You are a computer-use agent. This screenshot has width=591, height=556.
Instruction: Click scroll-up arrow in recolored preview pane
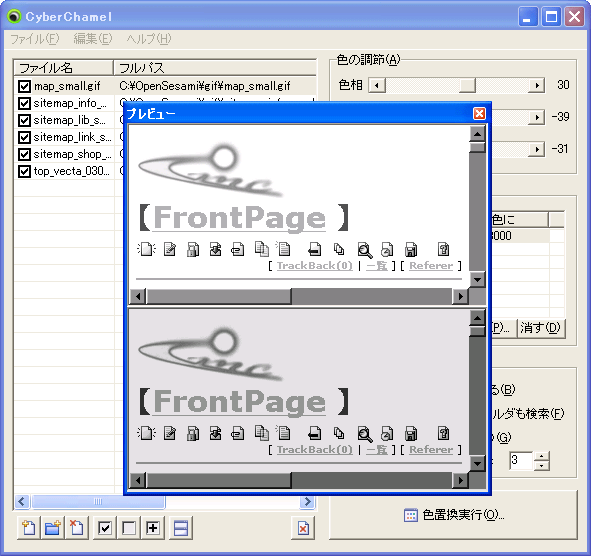[477, 318]
